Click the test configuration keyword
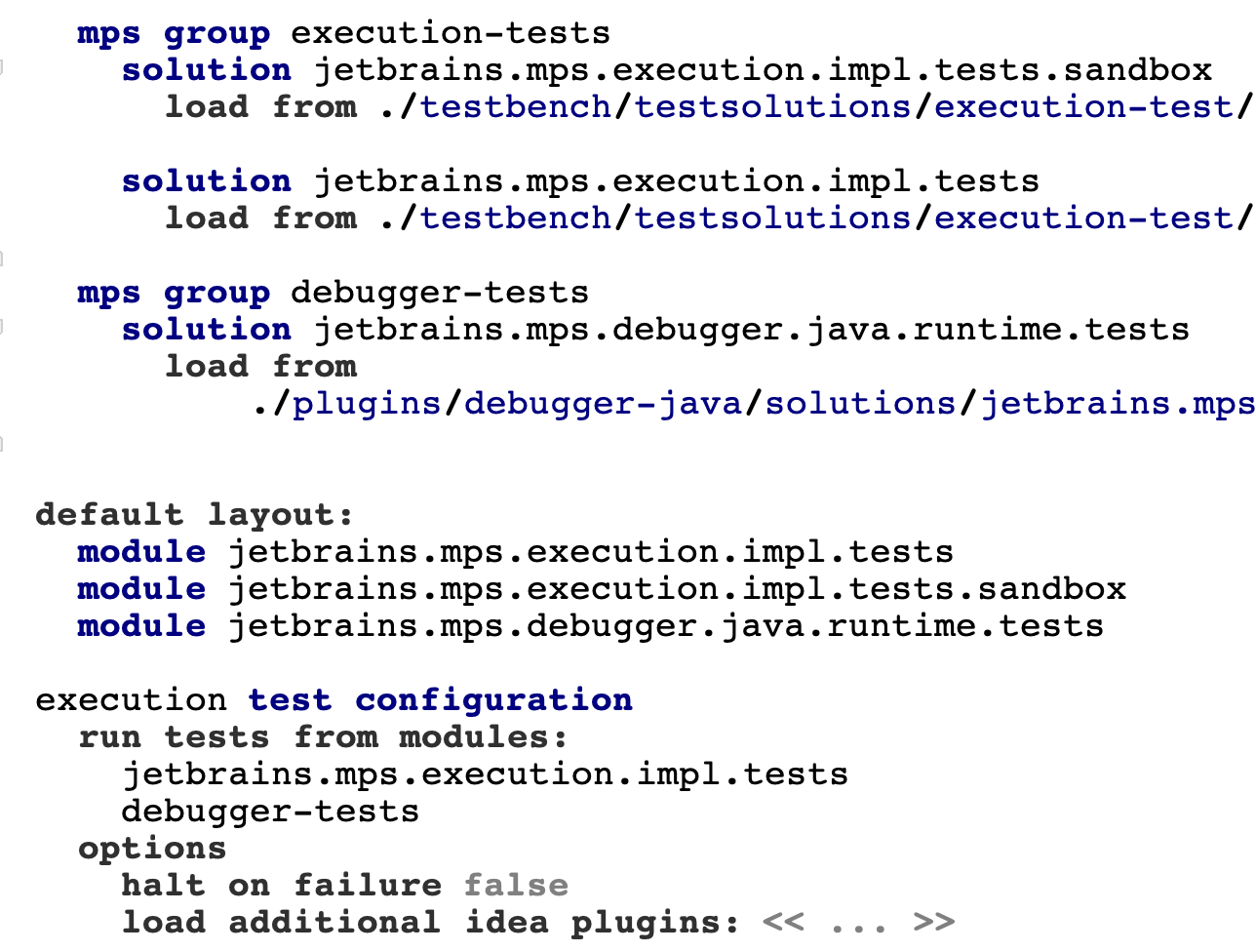Image resolution: width=1256 pixels, height=952 pixels. point(440,700)
